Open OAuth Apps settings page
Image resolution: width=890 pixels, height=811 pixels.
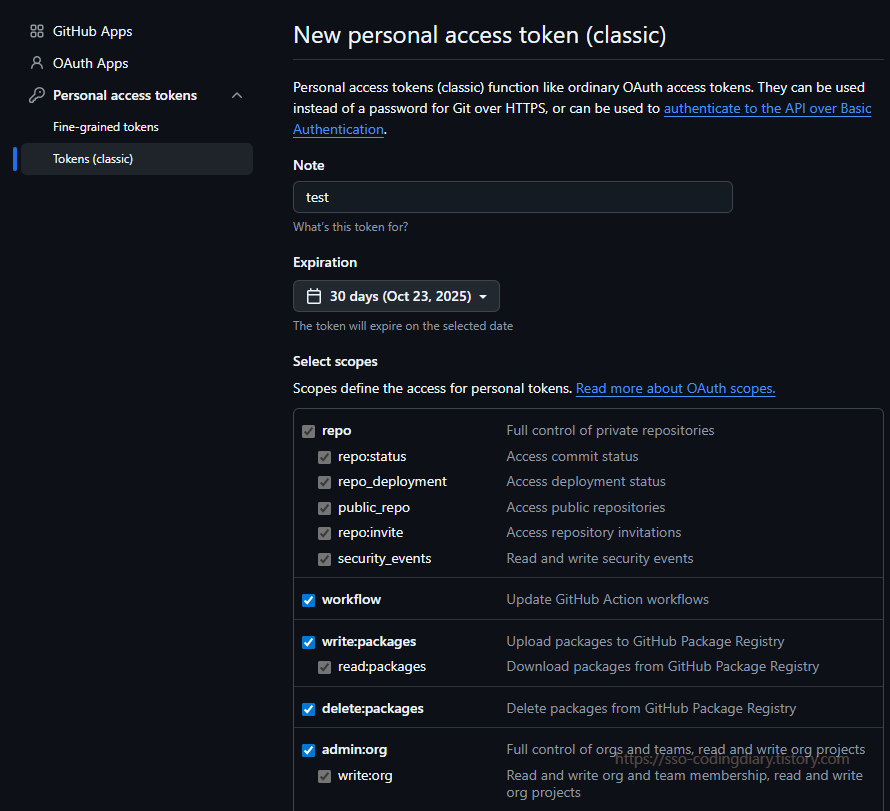tap(90, 63)
